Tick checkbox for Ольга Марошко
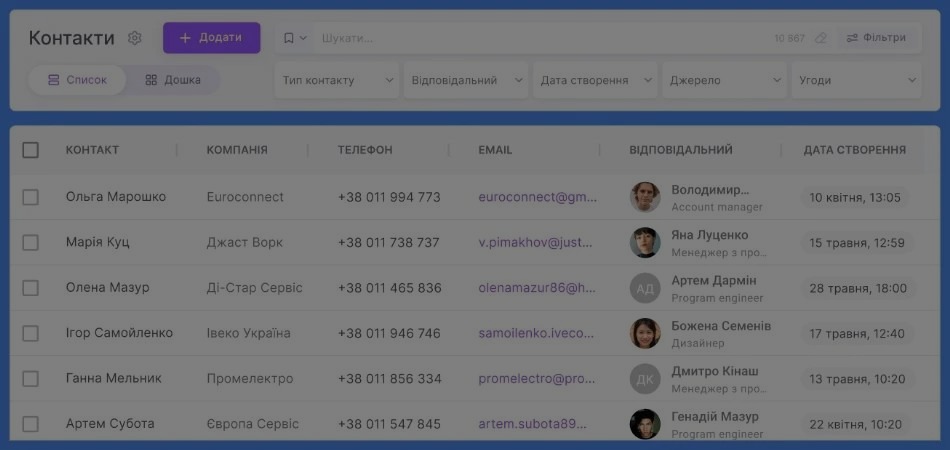The width and height of the screenshot is (950, 450). pos(30,197)
